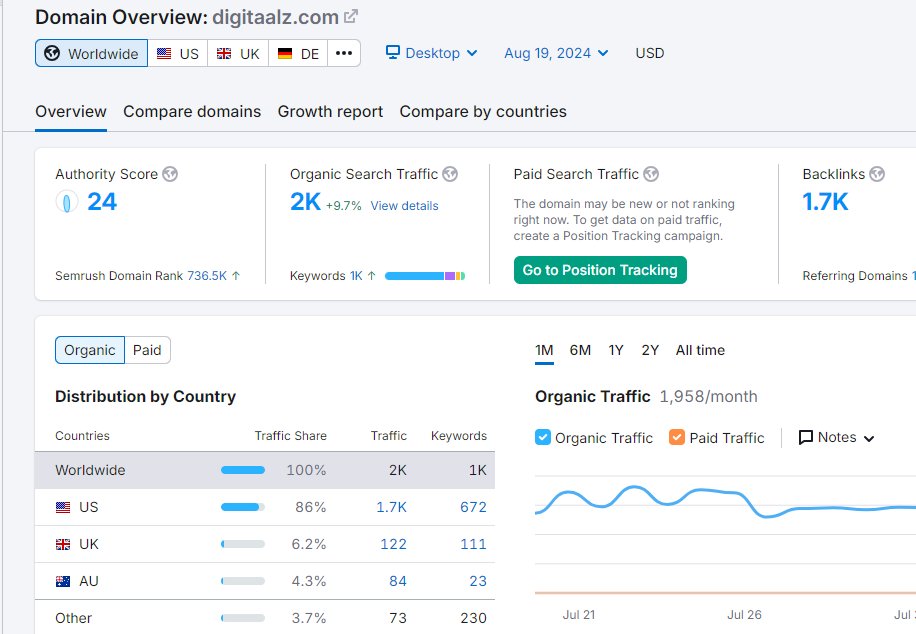Click UK keywords value 111
Image resolution: width=916 pixels, height=634 pixels.
point(473,545)
